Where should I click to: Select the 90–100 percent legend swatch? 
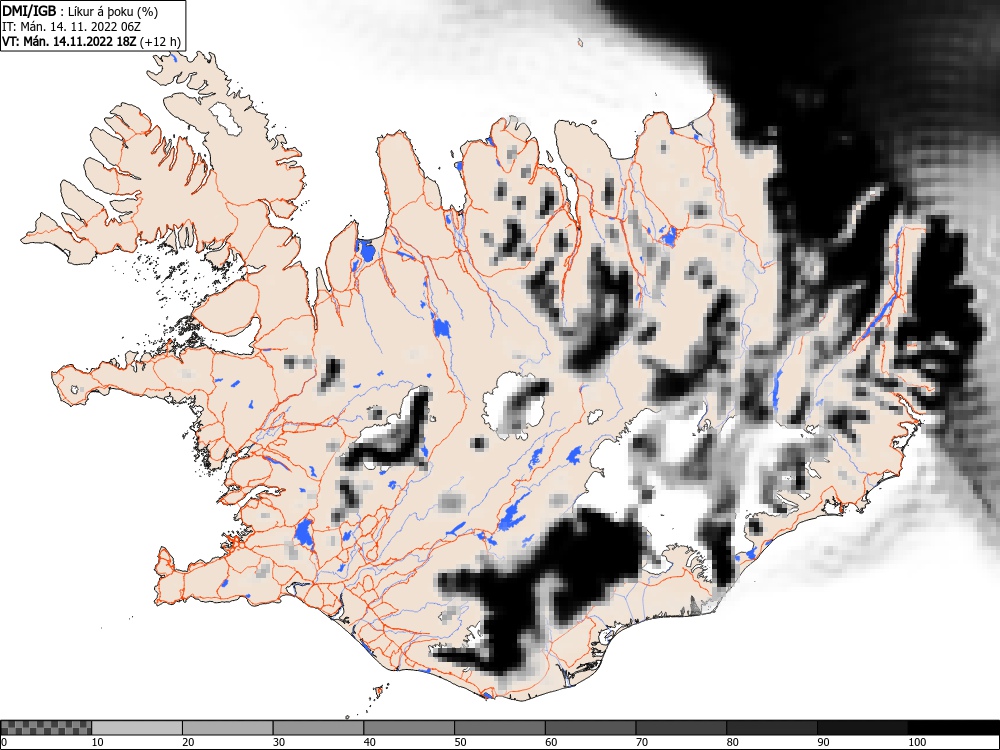(862, 728)
